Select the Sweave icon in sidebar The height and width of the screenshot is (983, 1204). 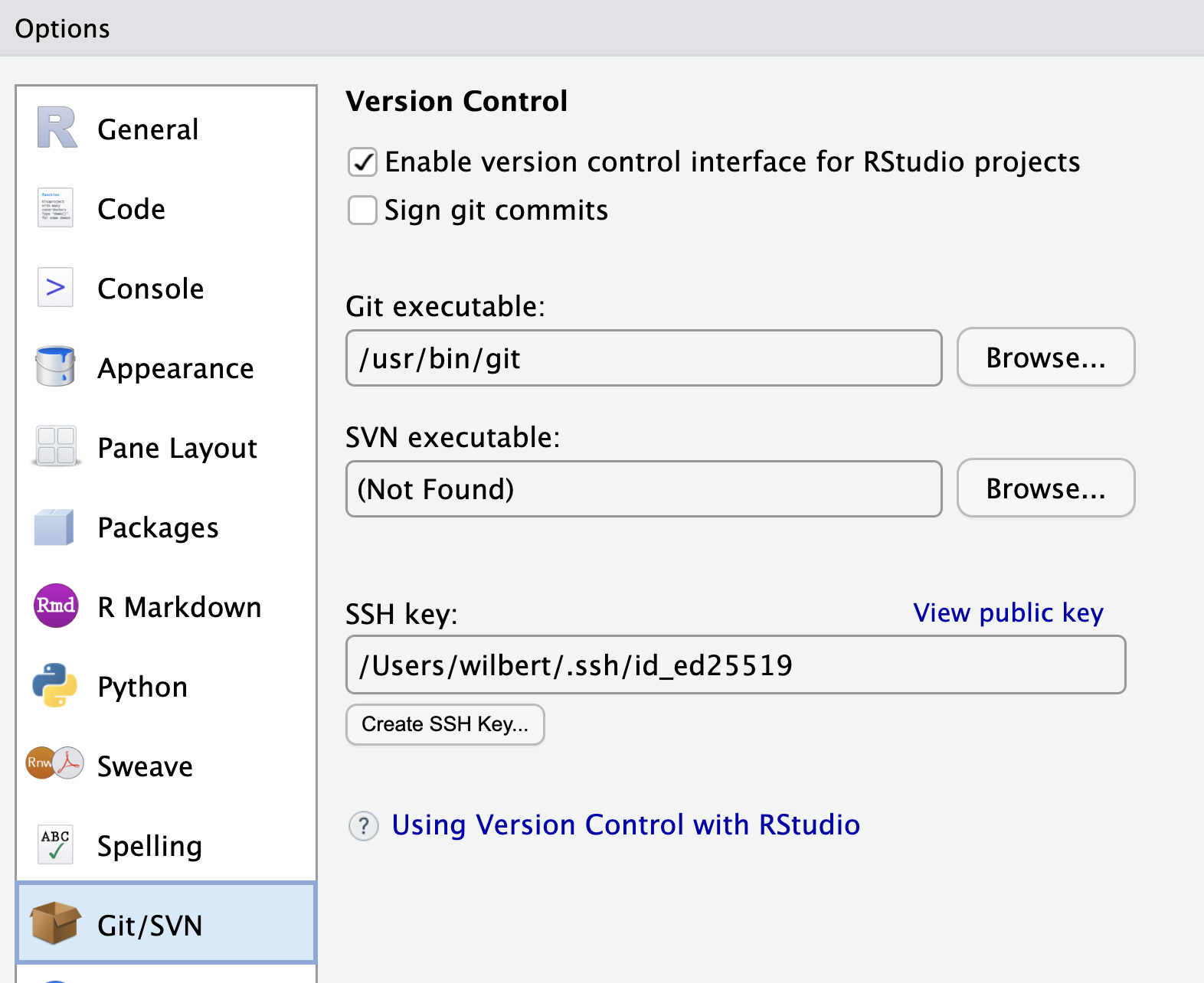tap(55, 764)
